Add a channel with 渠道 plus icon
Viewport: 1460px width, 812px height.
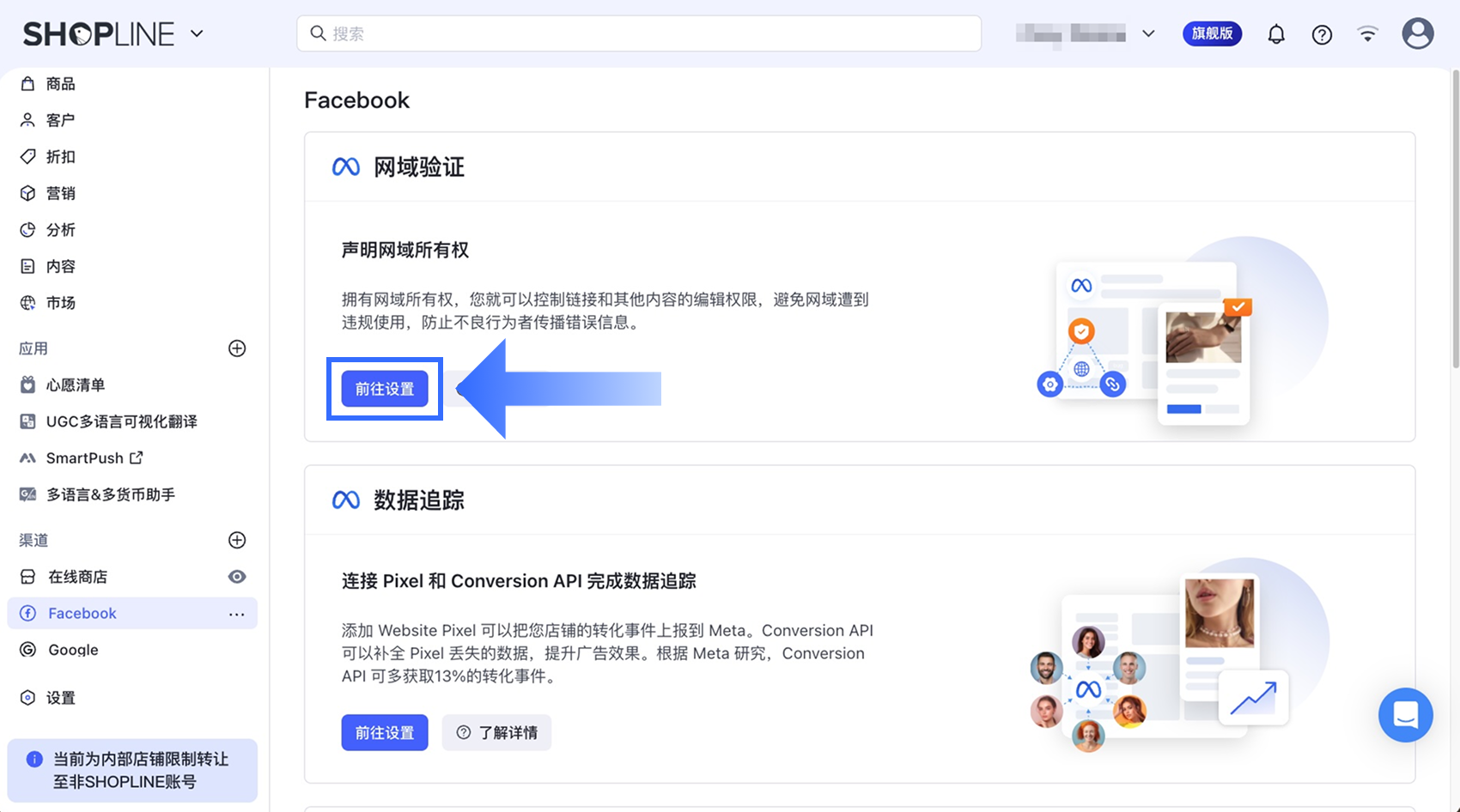237,540
